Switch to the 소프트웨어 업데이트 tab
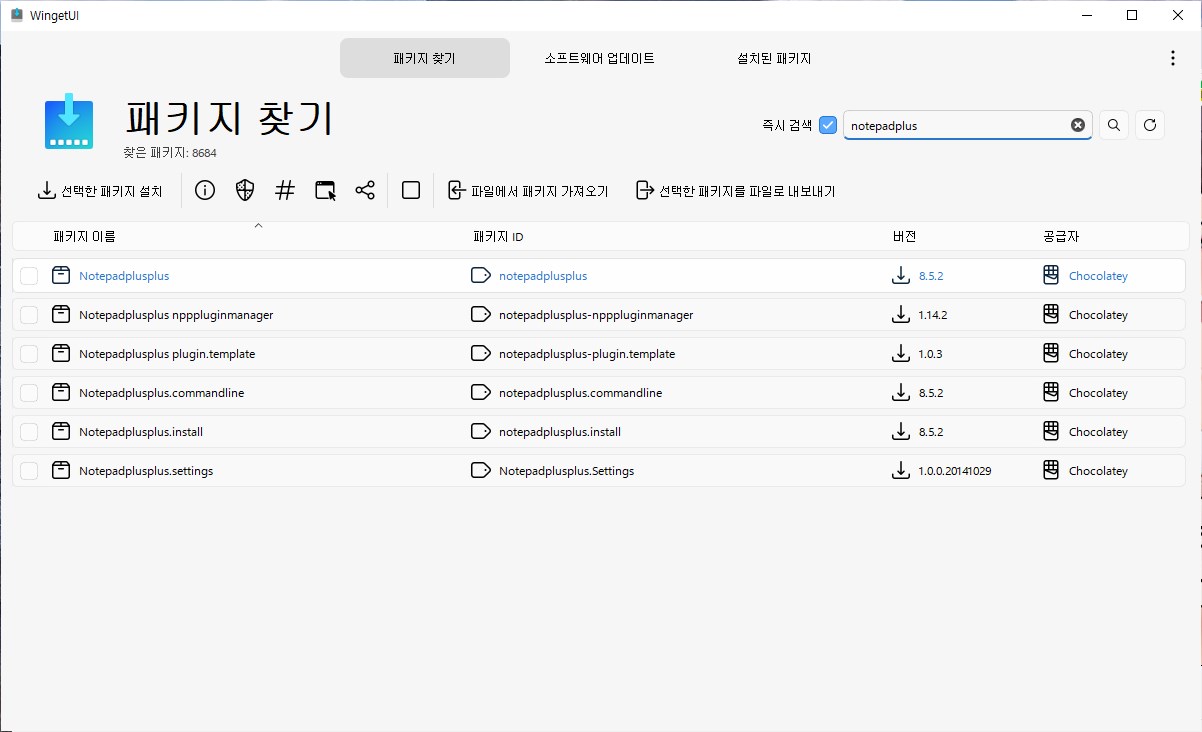 coord(598,58)
